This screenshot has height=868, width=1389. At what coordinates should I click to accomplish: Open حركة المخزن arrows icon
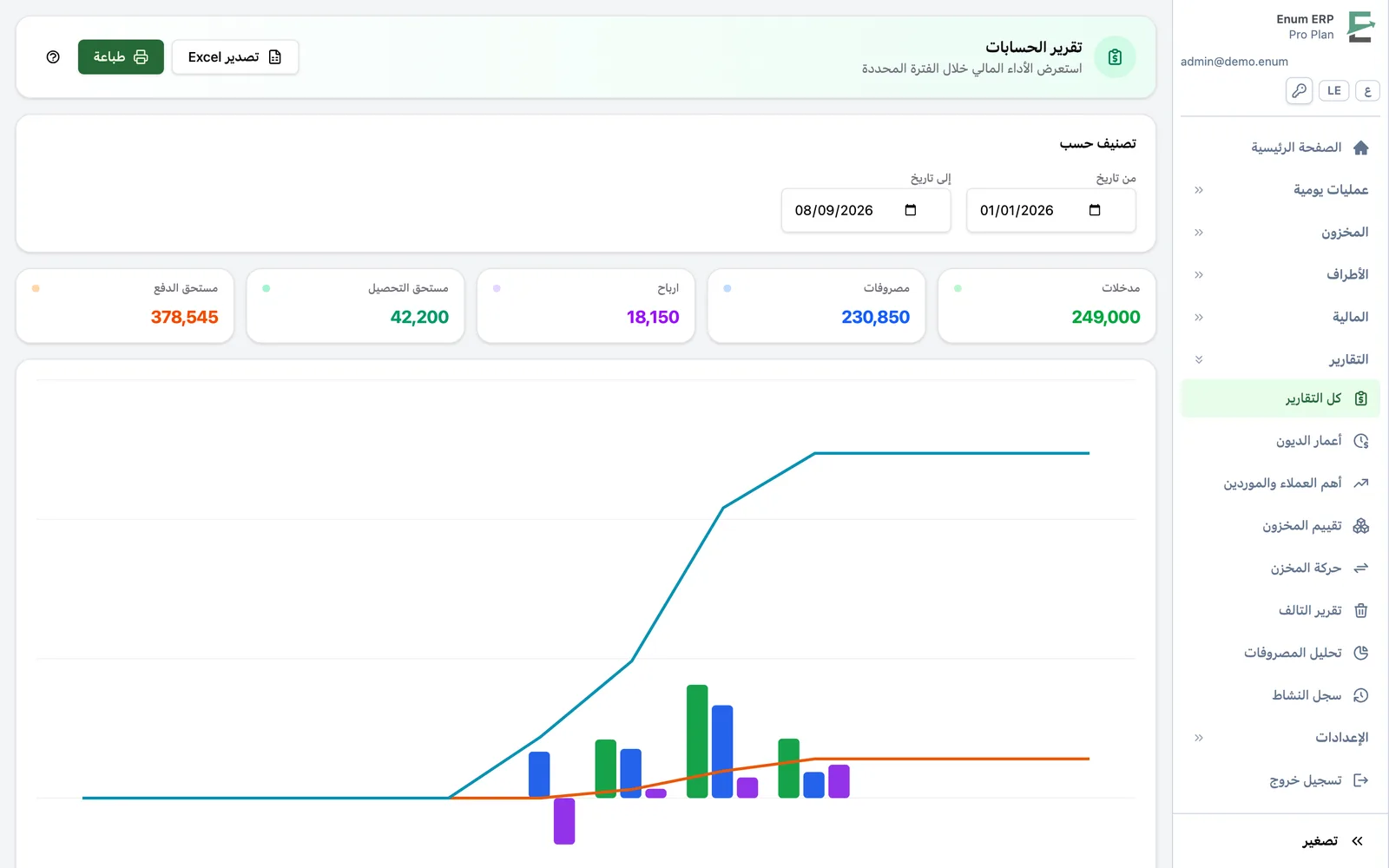[x=1361, y=568]
